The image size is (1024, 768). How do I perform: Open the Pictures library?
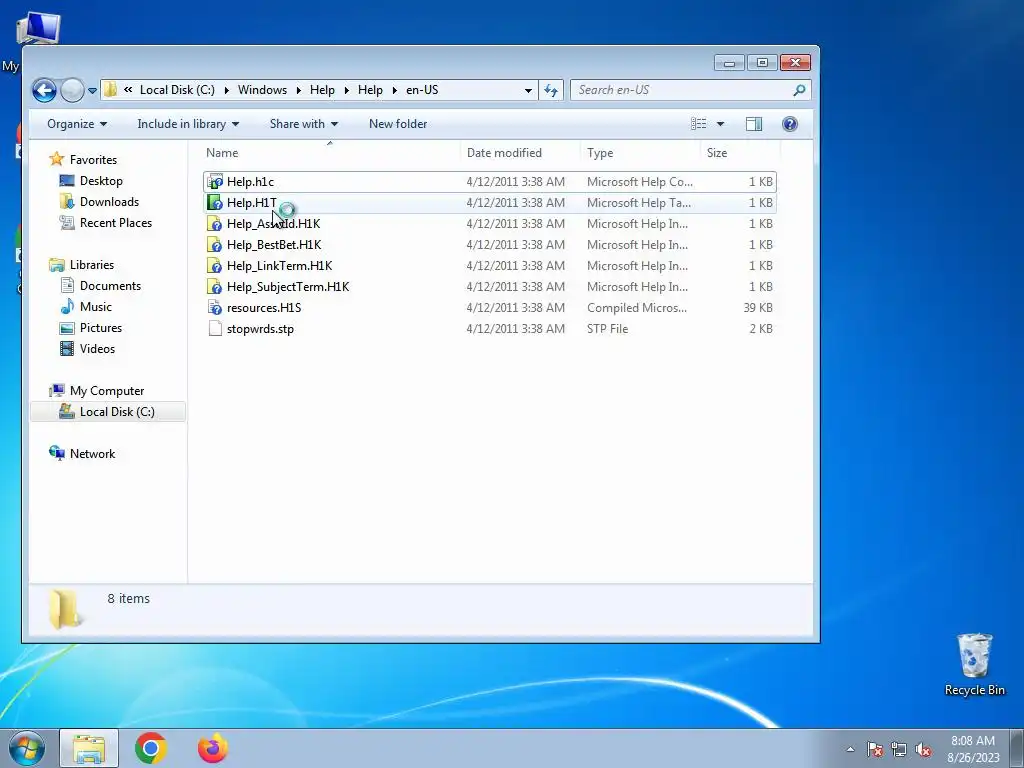(101, 327)
